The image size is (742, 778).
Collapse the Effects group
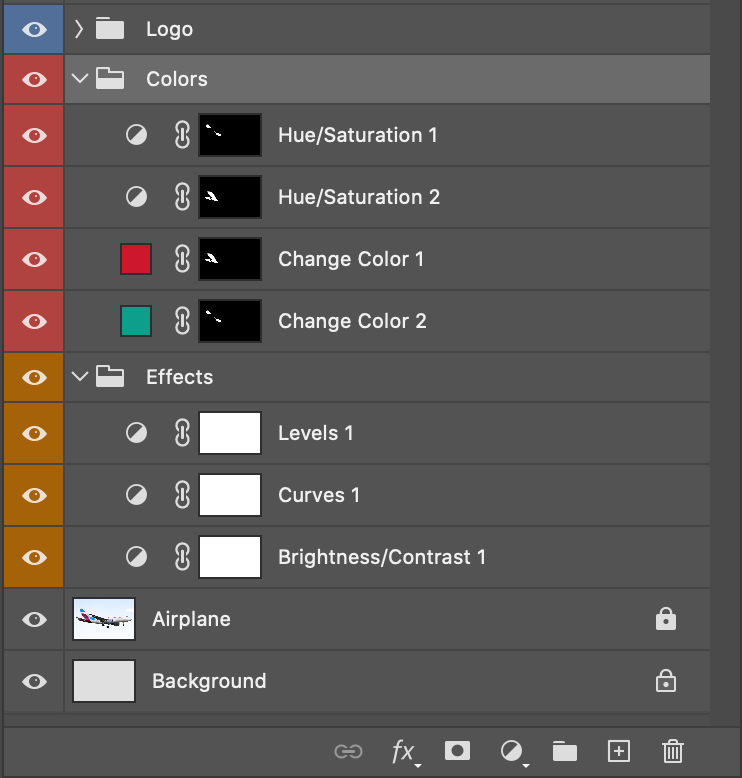pyautogui.click(x=80, y=377)
